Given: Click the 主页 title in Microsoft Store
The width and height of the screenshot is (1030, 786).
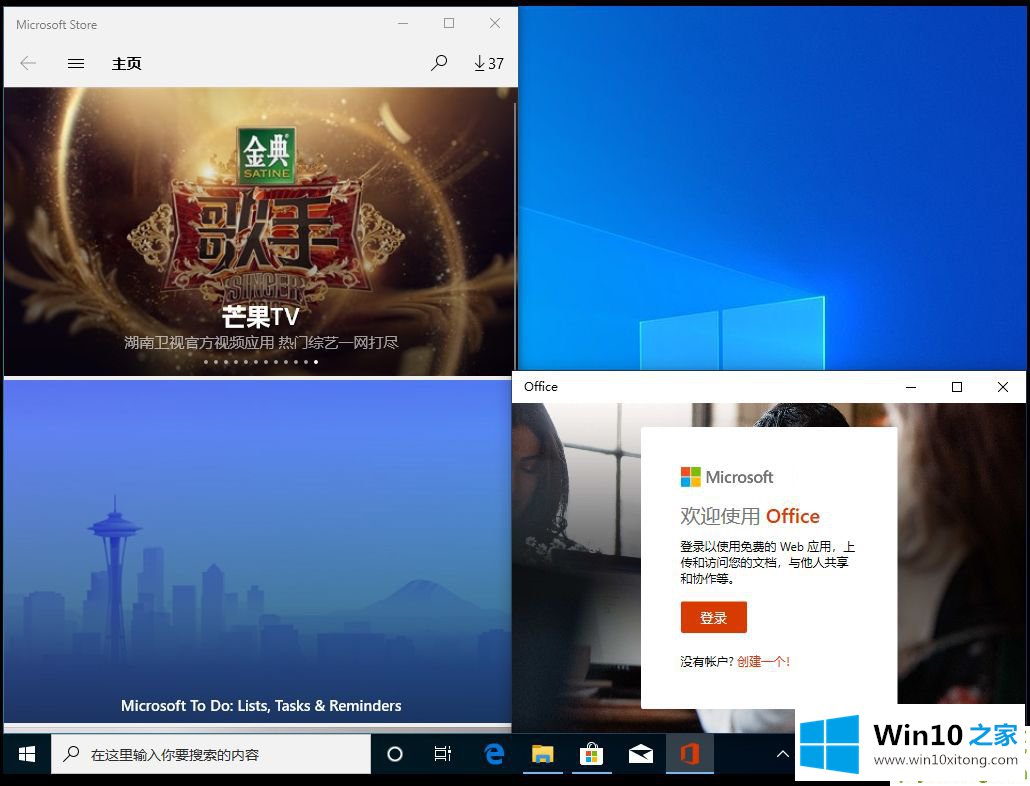Looking at the screenshot, I should tap(127, 63).
